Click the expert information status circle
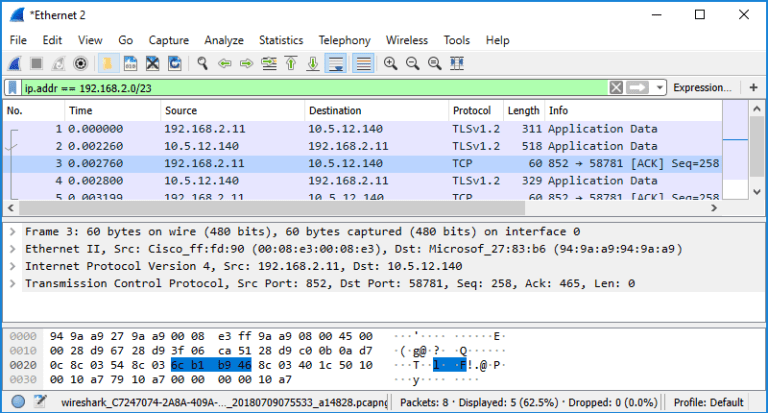 coord(18,402)
